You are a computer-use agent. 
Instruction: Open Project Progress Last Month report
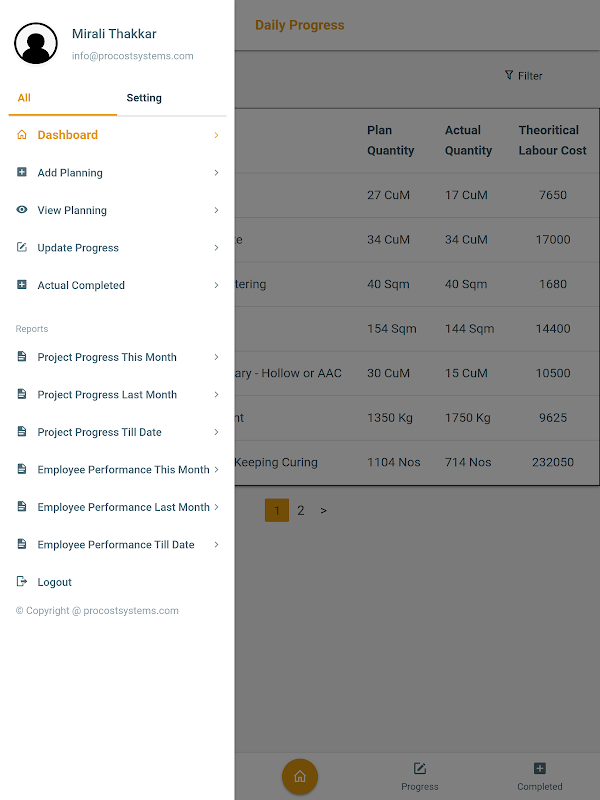(107, 395)
